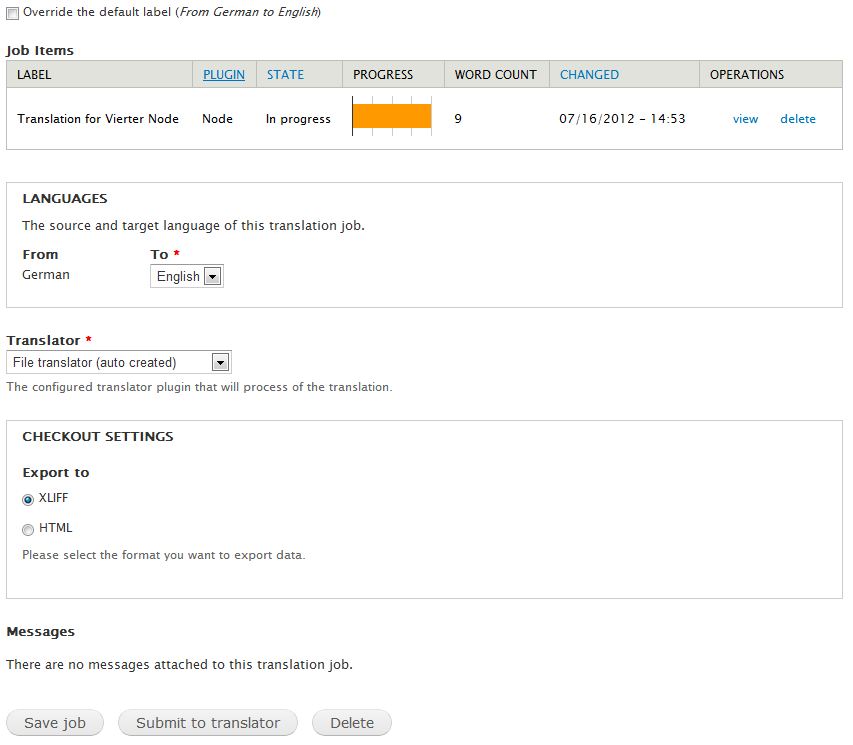Screen dimensions: 853x745
Task: Click the PROGRESS column header
Action: [383, 75]
